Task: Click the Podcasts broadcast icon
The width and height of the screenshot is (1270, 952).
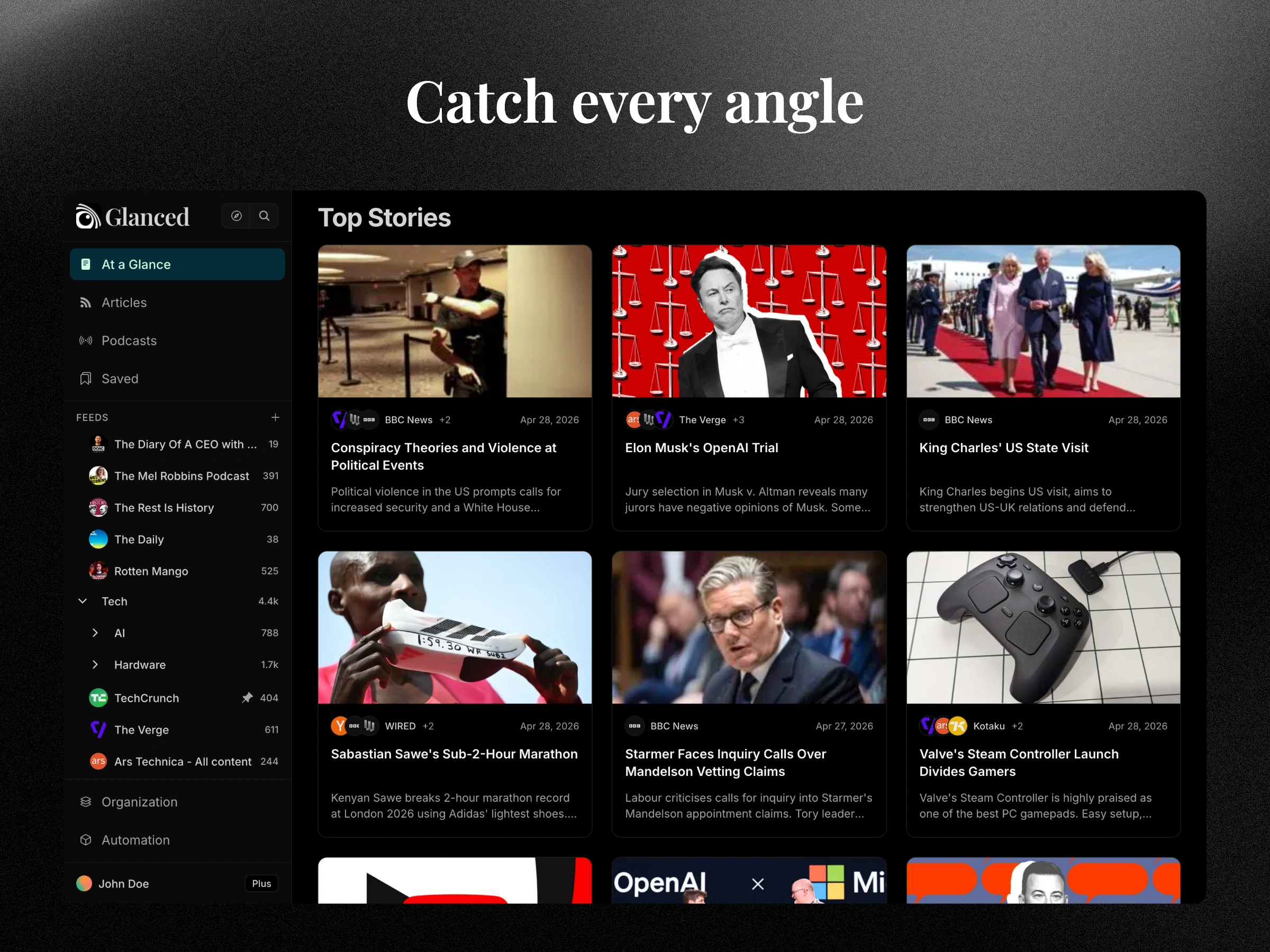Action: [86, 340]
